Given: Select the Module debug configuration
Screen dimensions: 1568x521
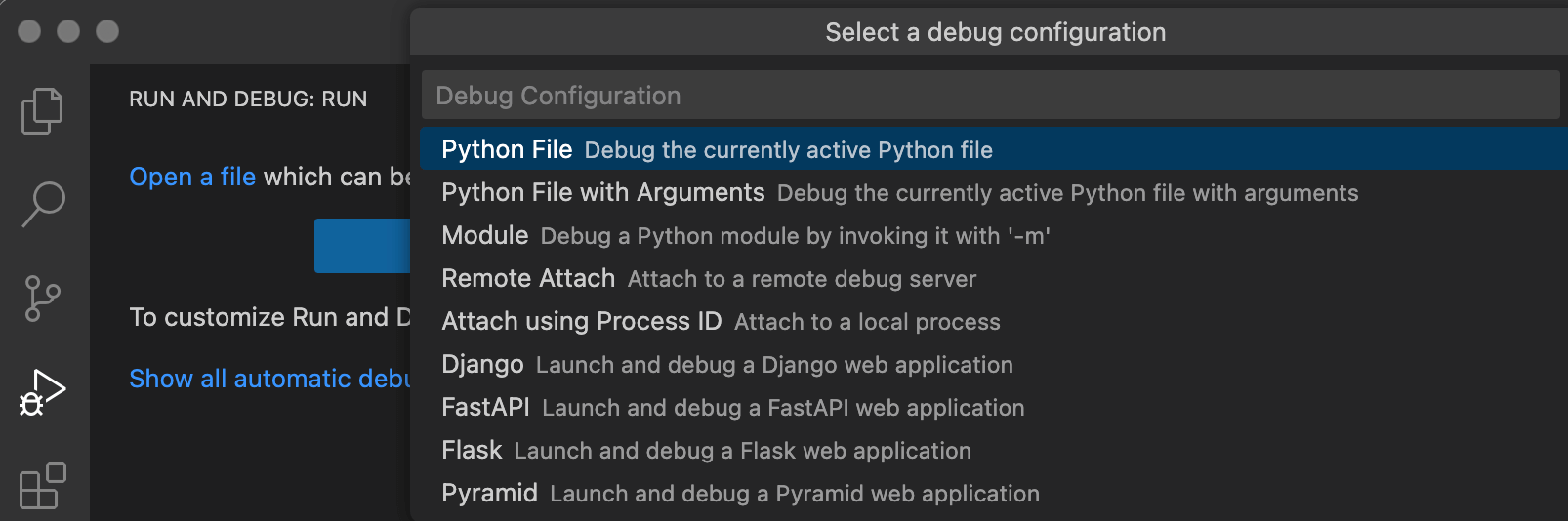Looking at the screenshot, I should point(484,235).
